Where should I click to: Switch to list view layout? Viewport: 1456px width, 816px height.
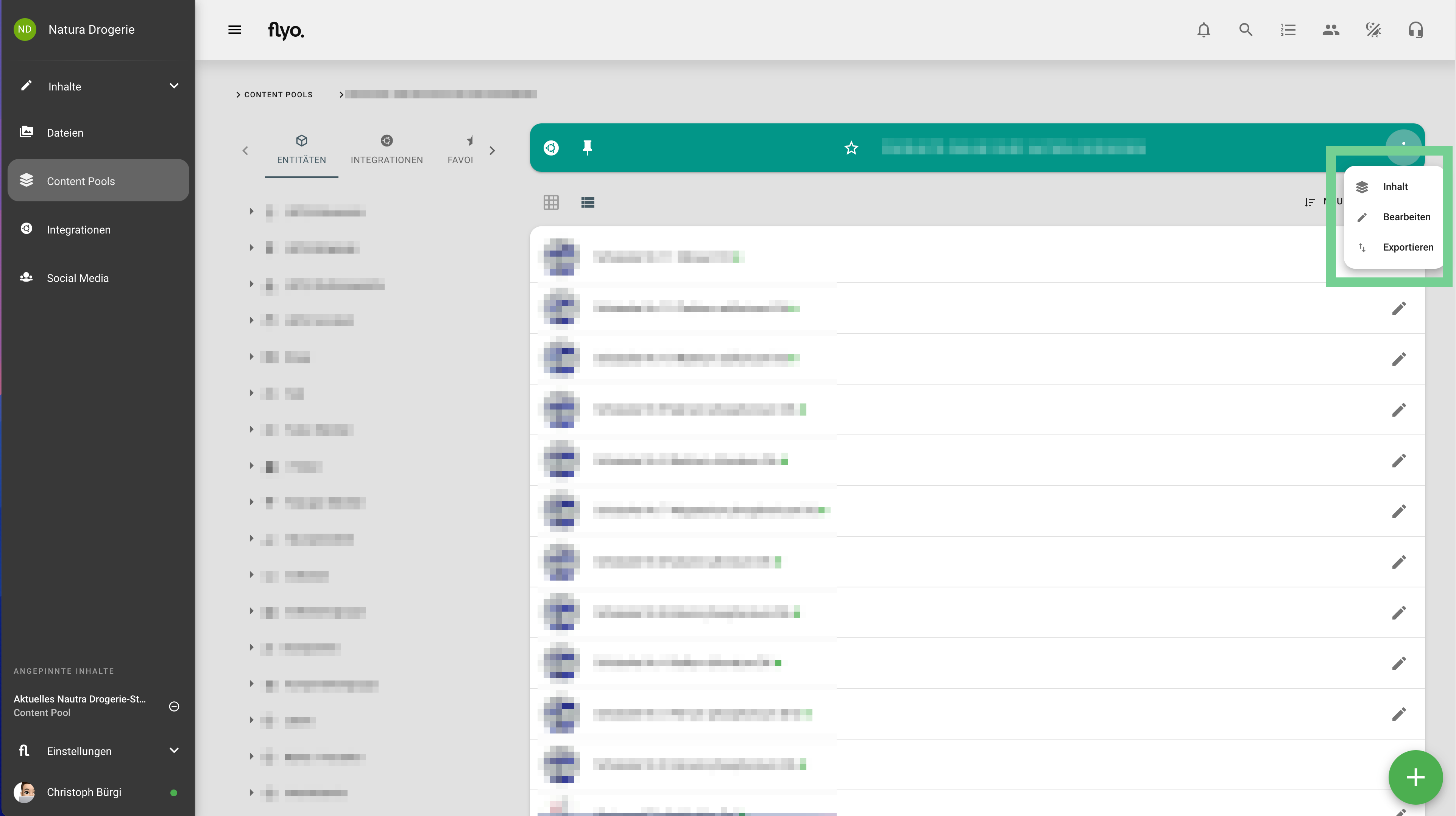pyautogui.click(x=587, y=202)
